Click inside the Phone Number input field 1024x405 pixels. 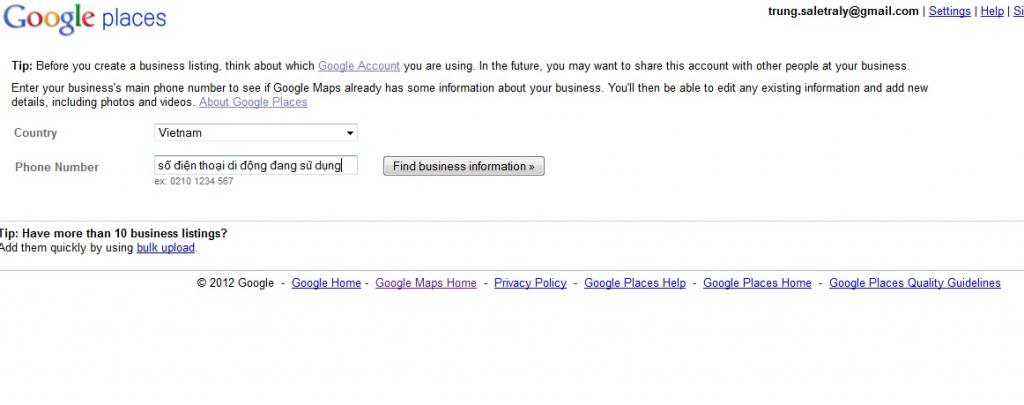(x=255, y=165)
